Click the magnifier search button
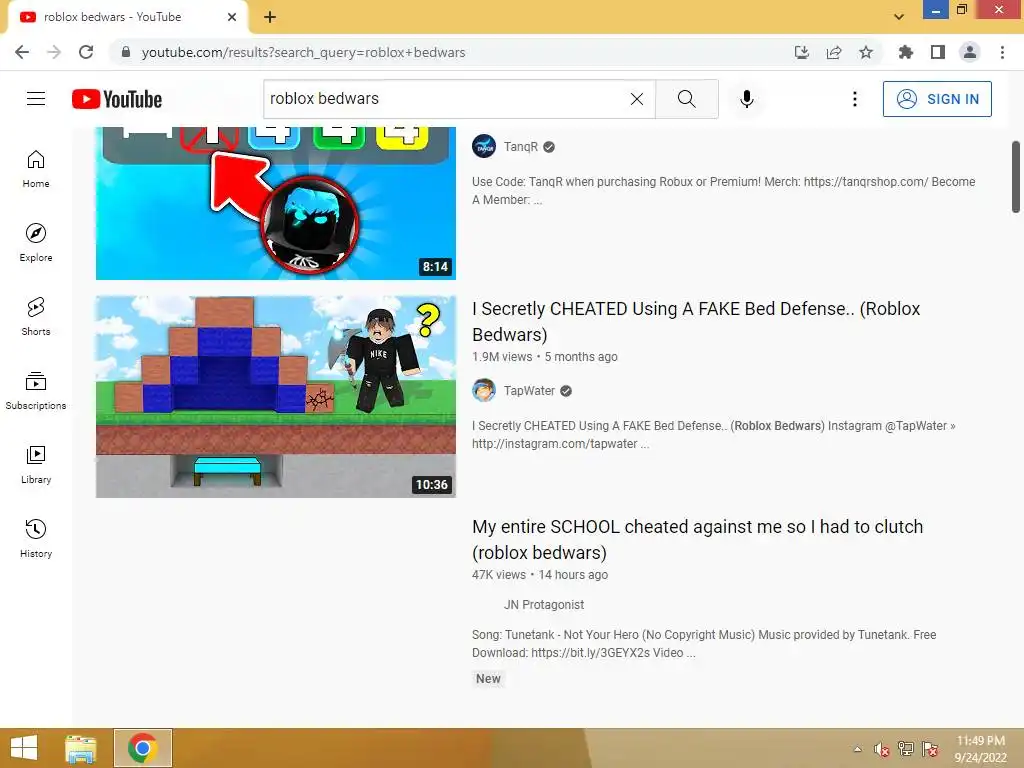1024x768 pixels. [686, 99]
